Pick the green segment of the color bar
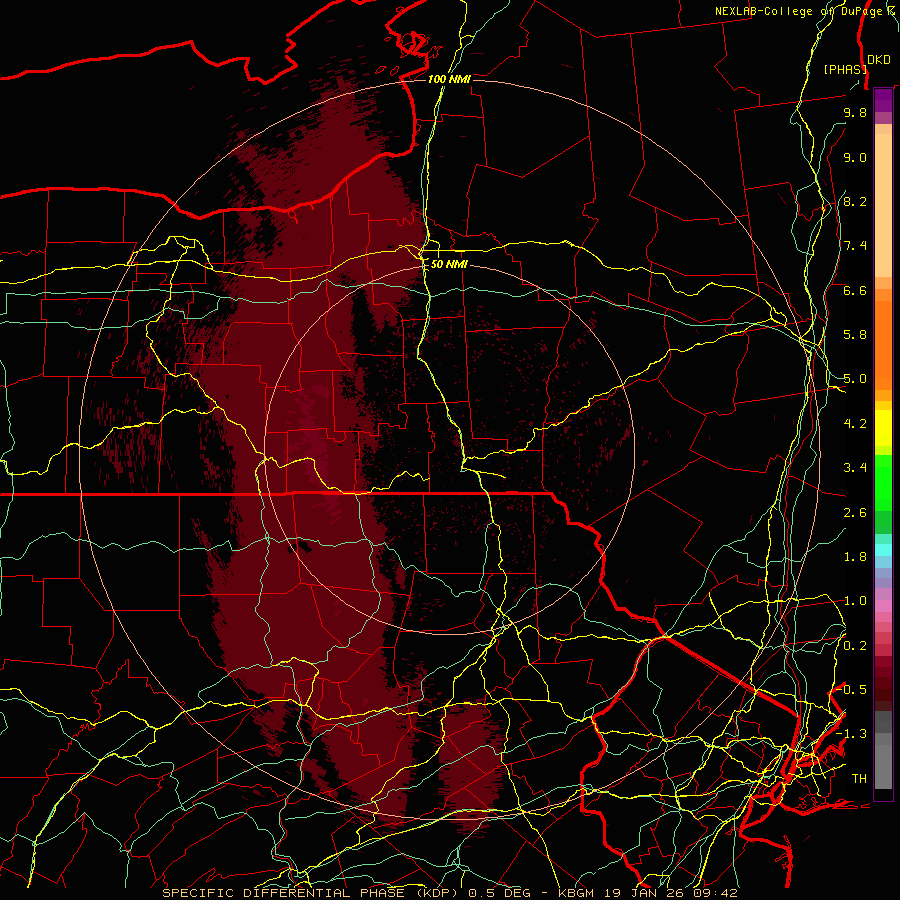 [x=883, y=482]
